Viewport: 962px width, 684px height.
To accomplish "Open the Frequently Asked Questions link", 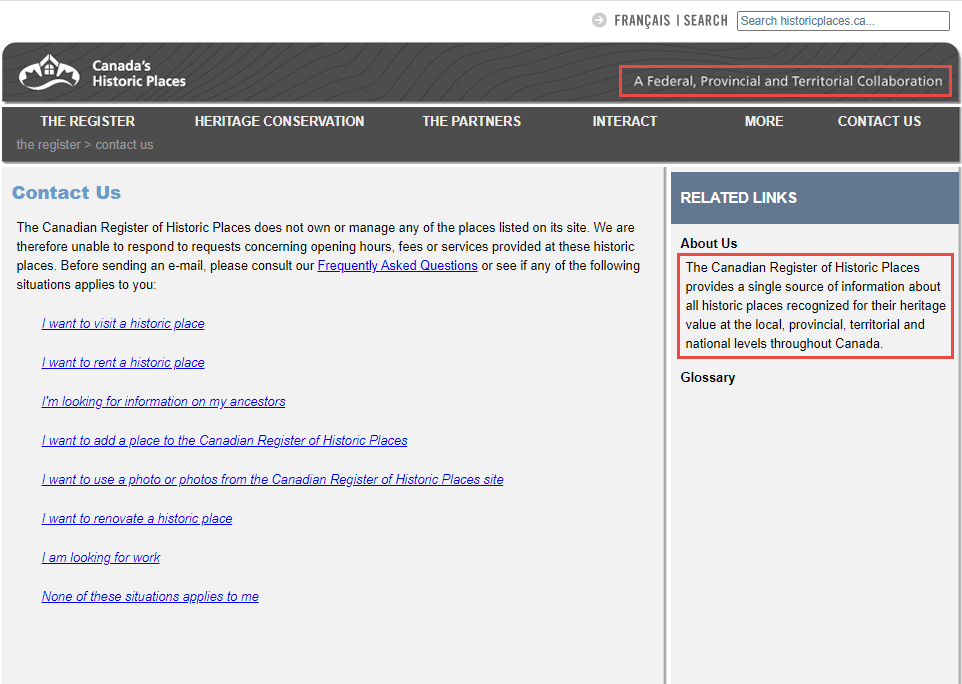I will (x=397, y=265).
